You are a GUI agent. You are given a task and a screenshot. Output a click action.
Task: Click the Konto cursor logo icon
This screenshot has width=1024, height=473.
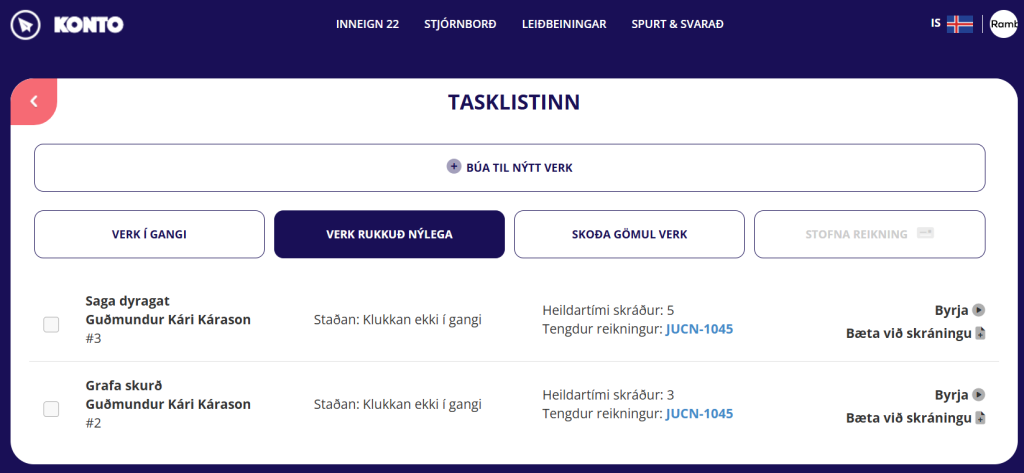click(25, 25)
